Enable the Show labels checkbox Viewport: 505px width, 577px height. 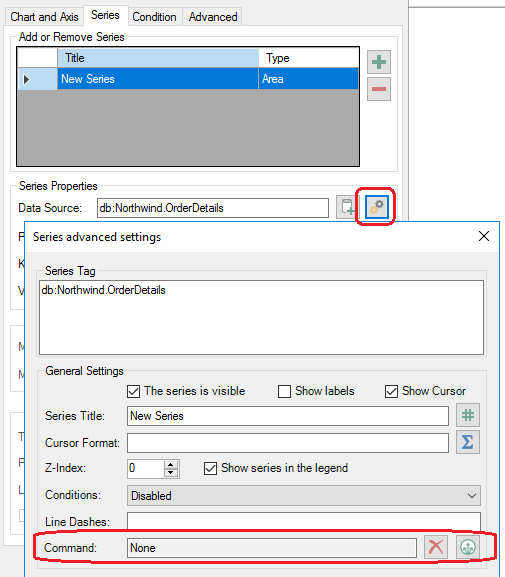tap(284, 391)
